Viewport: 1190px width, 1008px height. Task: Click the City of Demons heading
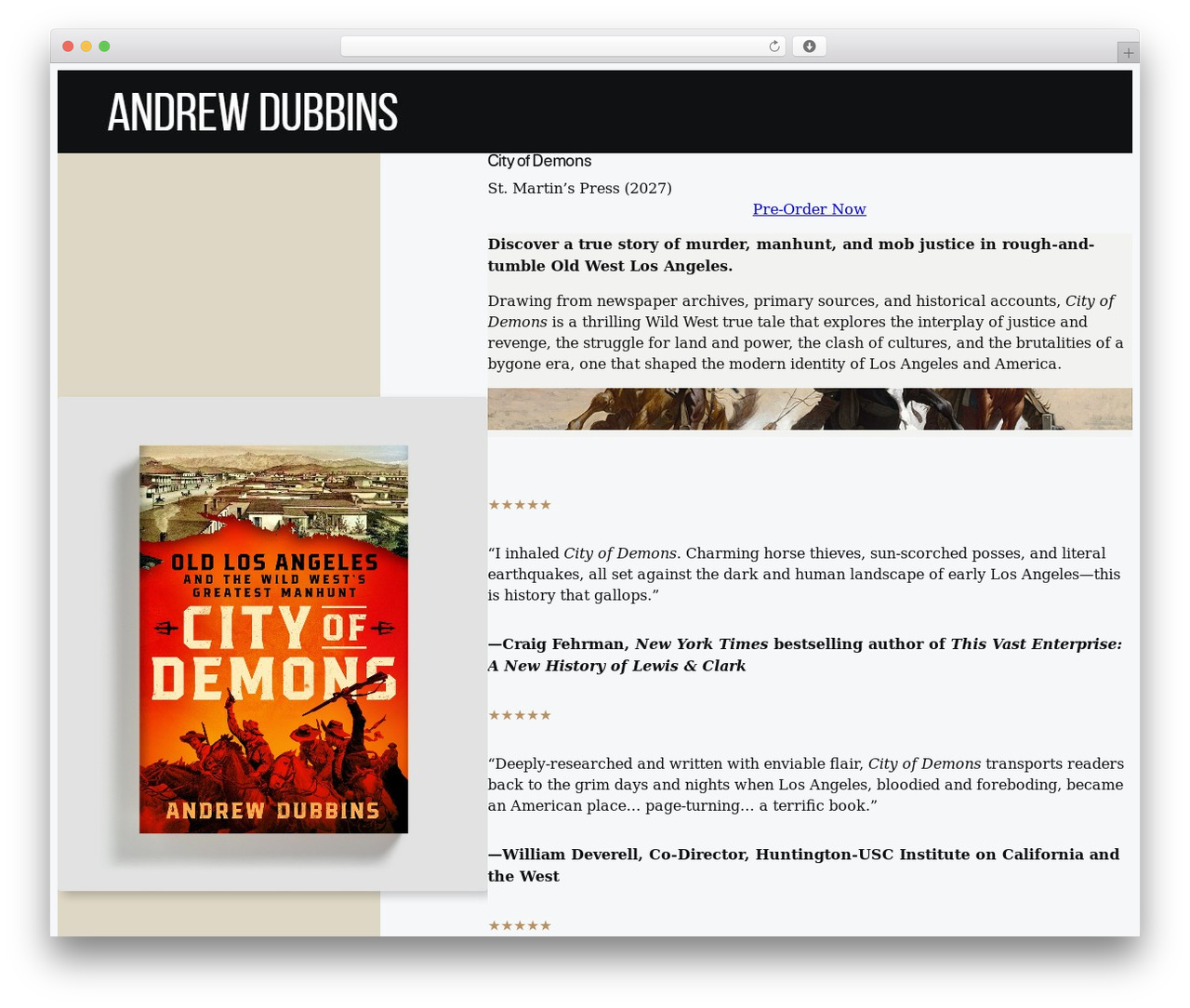tap(539, 161)
